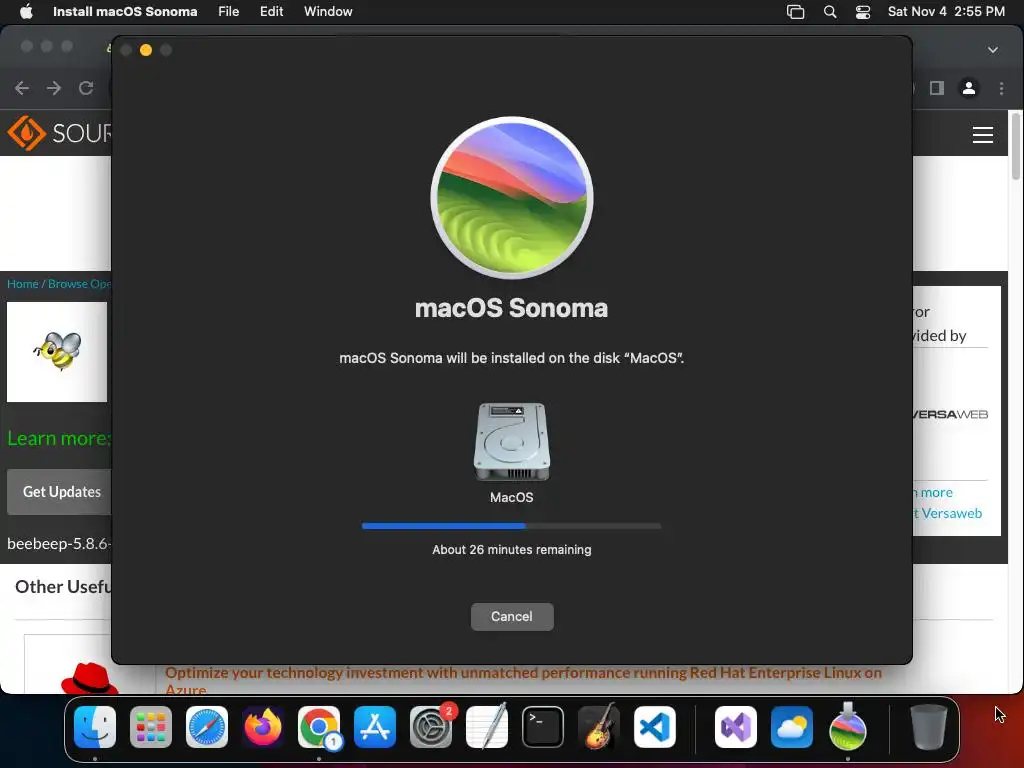1024x768 pixels.
Task: Click the installation progress bar
Action: [x=511, y=526]
